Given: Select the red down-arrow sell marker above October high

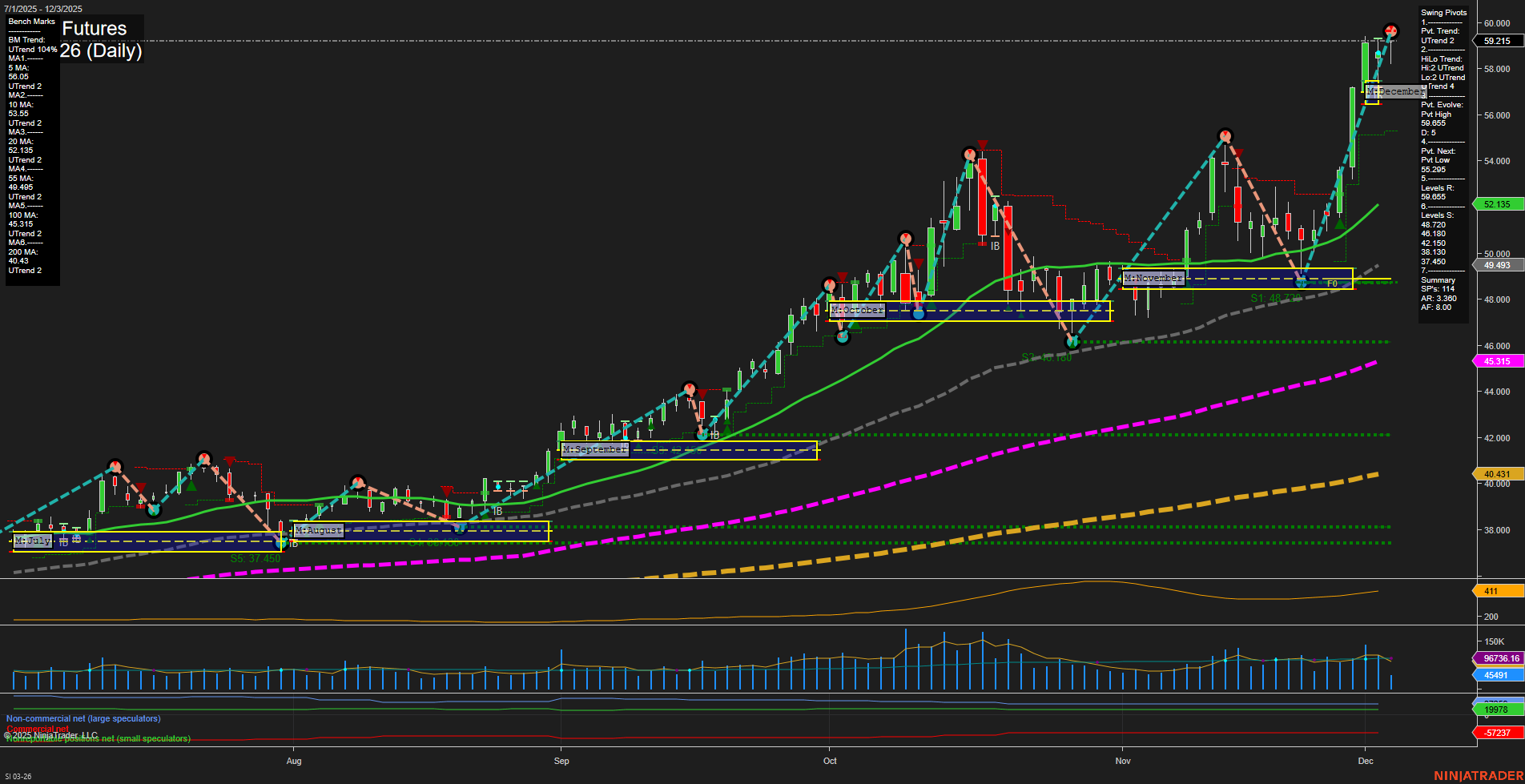Looking at the screenshot, I should click(983, 145).
